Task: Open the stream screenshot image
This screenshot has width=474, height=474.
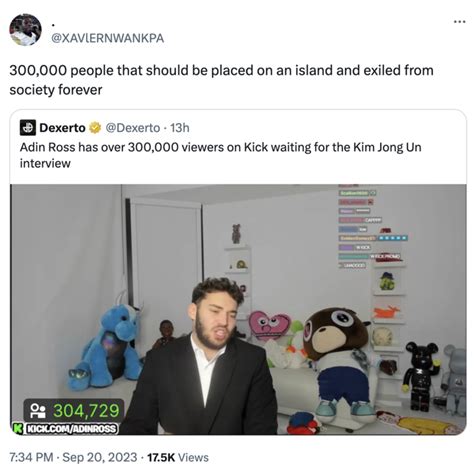Action: [238, 309]
